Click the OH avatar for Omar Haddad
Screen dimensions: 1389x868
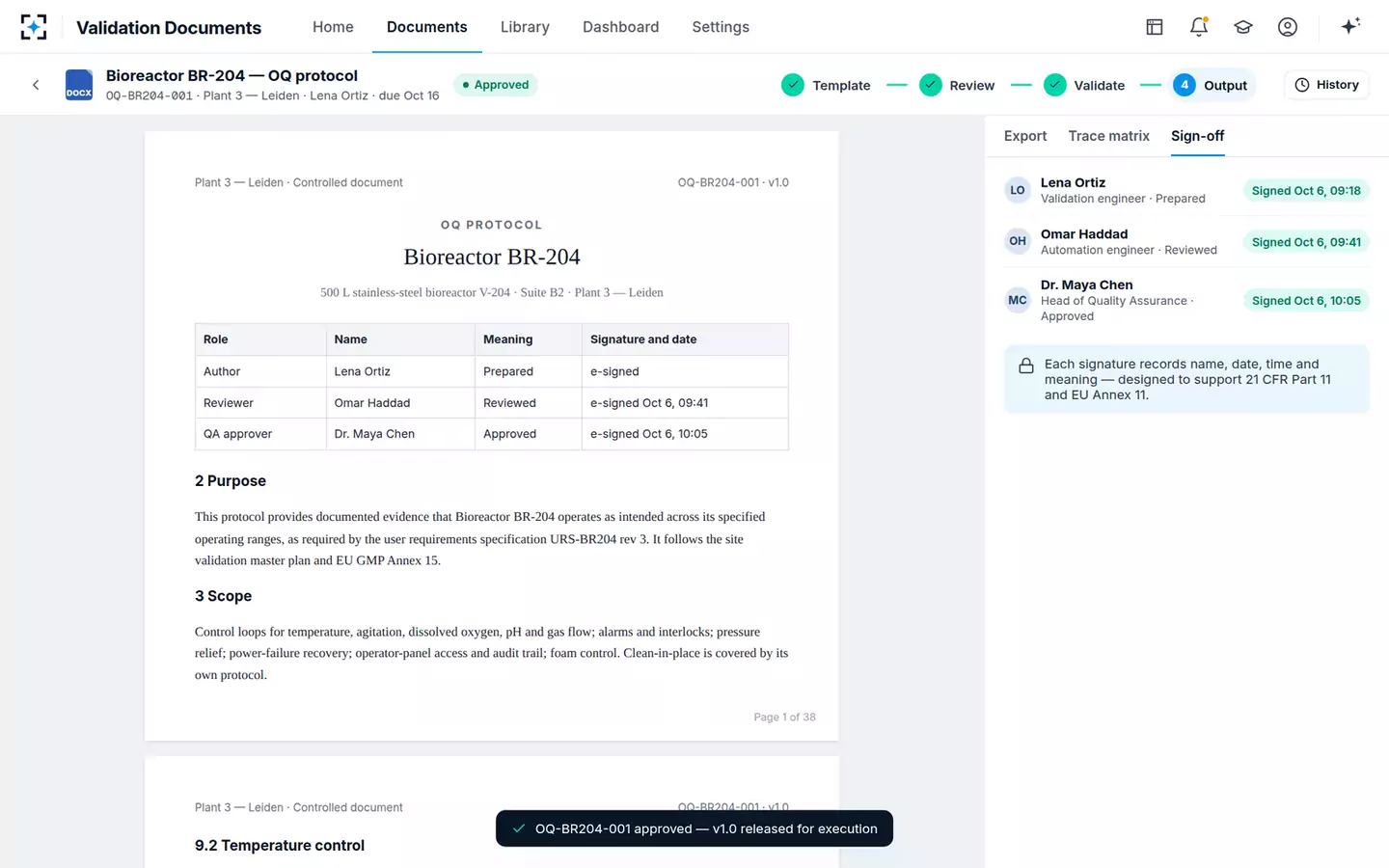coord(1018,241)
